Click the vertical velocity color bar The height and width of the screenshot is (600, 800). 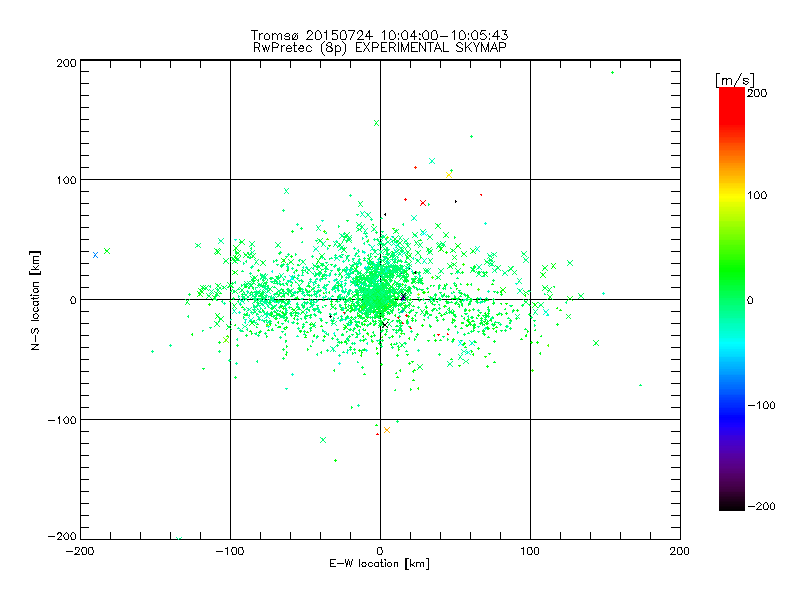(x=732, y=299)
